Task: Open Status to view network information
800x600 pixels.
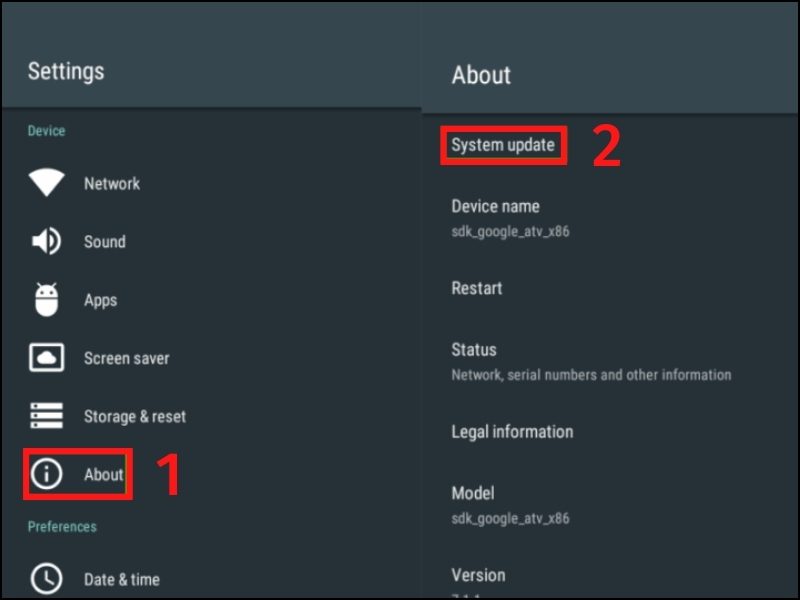Action: [x=473, y=350]
